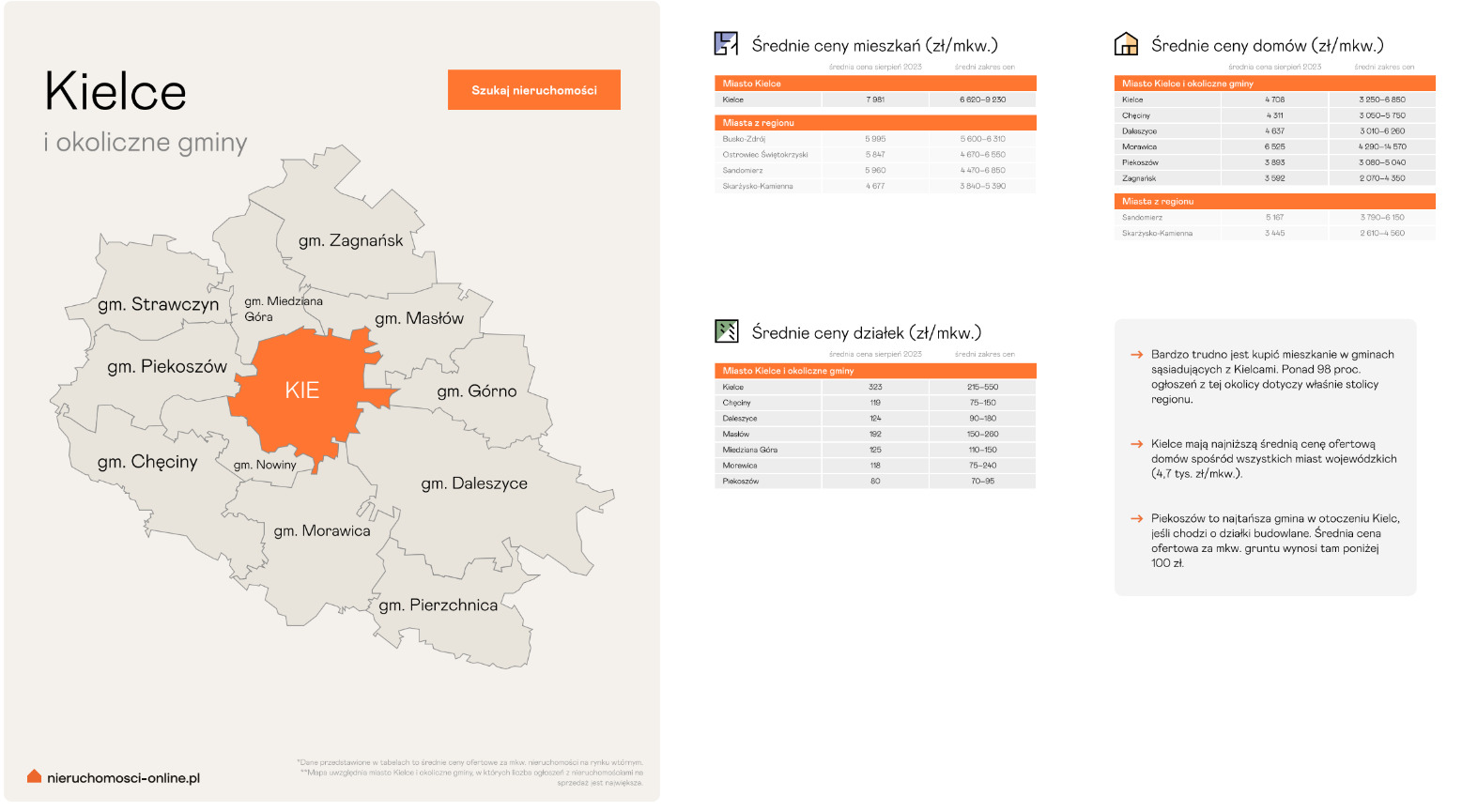Screen dimensions: 1462x812
Task: Click the orange house logo icon
Action: [x=34, y=776]
